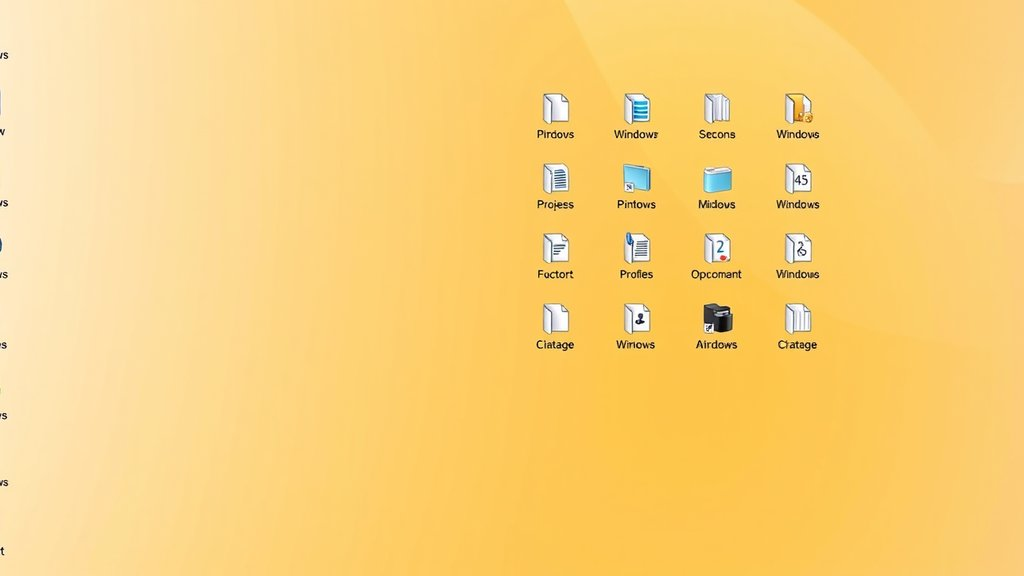Image resolution: width=1024 pixels, height=576 pixels.
Task: Open the Secons file icon
Action: pyautogui.click(x=717, y=108)
